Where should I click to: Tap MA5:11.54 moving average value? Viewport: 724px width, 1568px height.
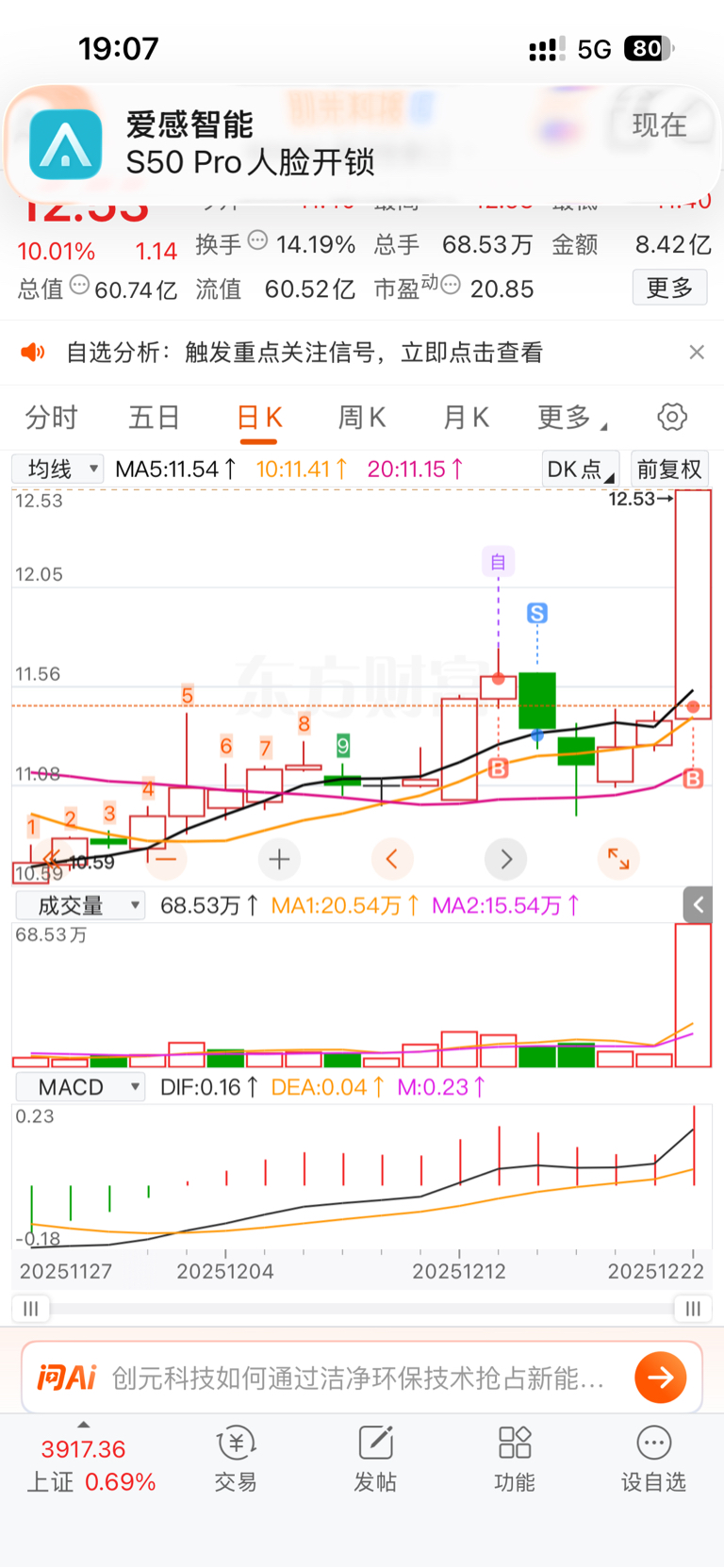click(175, 469)
